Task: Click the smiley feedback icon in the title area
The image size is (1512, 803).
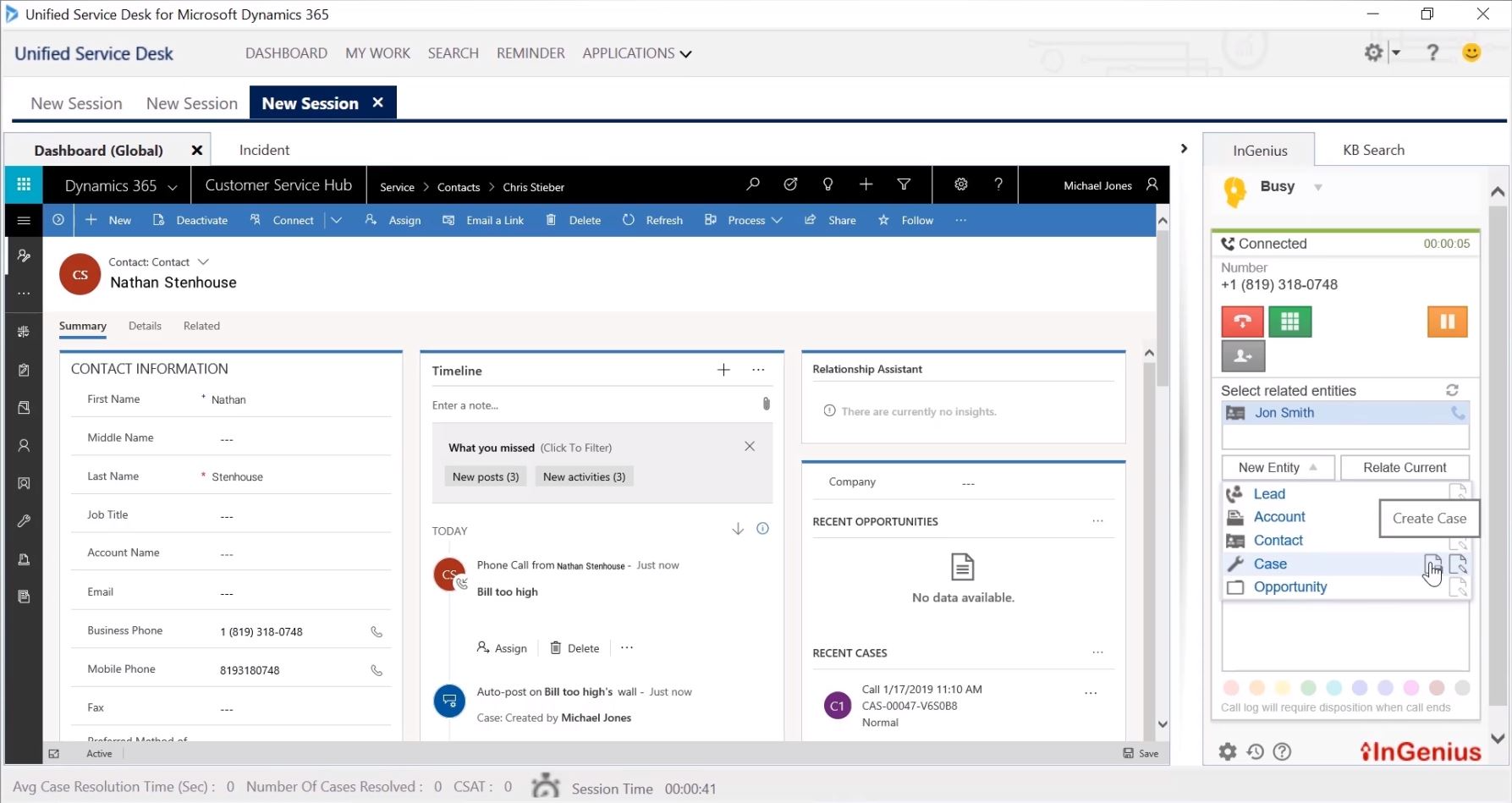Action: pyautogui.click(x=1471, y=52)
